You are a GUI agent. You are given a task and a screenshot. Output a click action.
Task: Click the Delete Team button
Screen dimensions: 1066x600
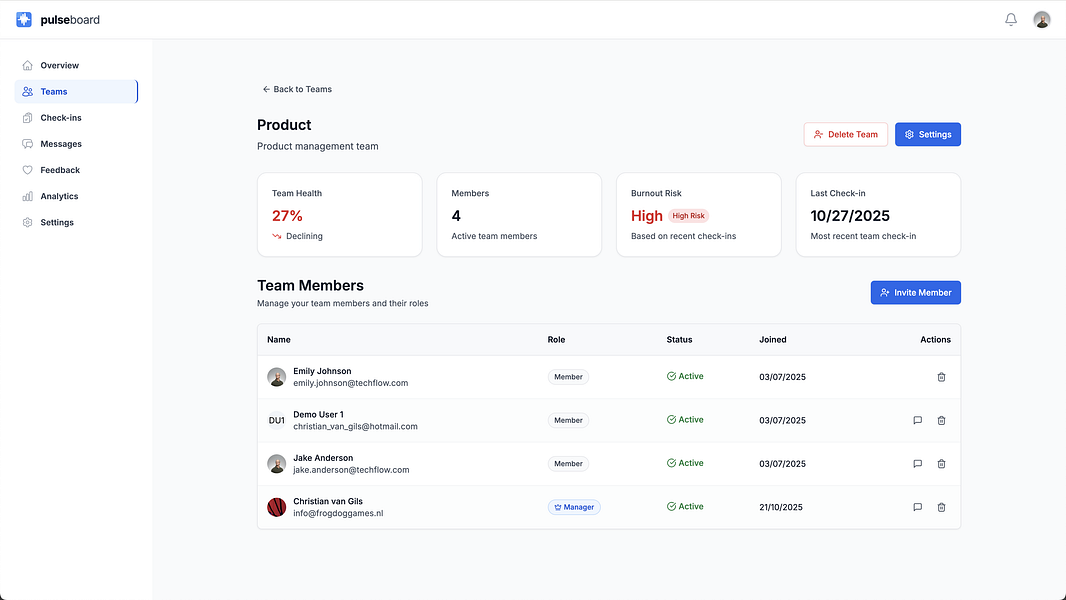[x=845, y=134]
